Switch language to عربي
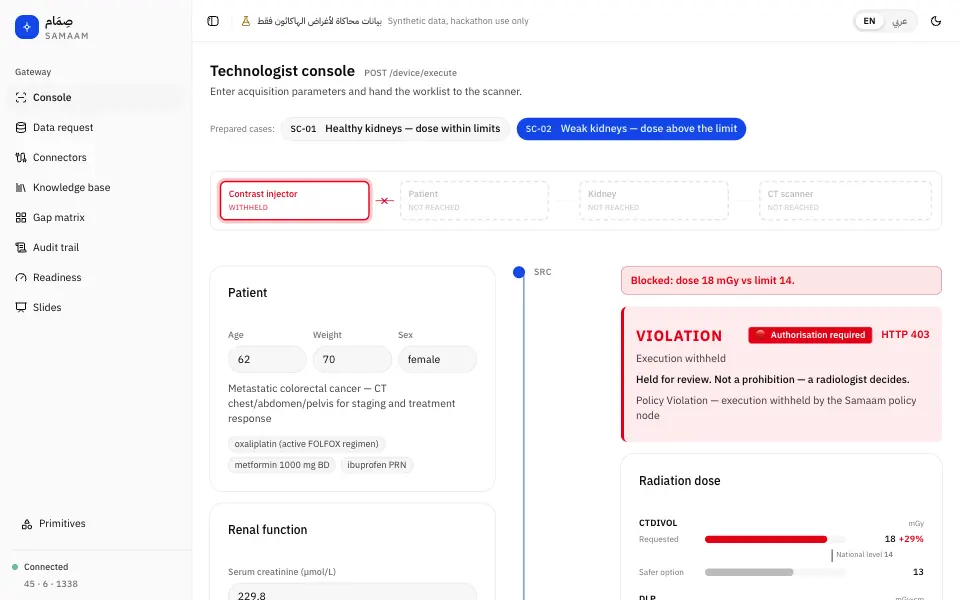 pos(899,21)
